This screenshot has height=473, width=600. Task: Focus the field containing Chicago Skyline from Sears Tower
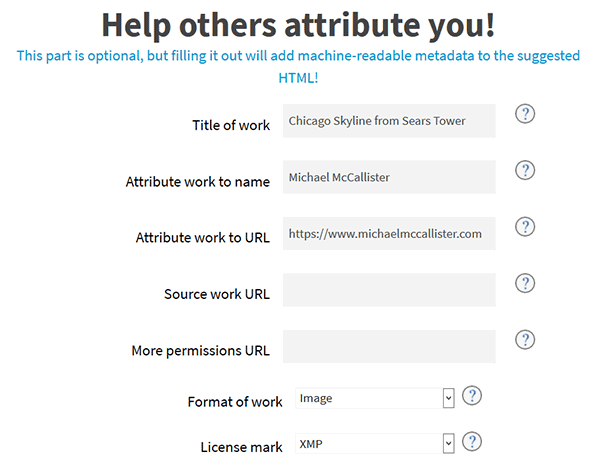point(389,121)
